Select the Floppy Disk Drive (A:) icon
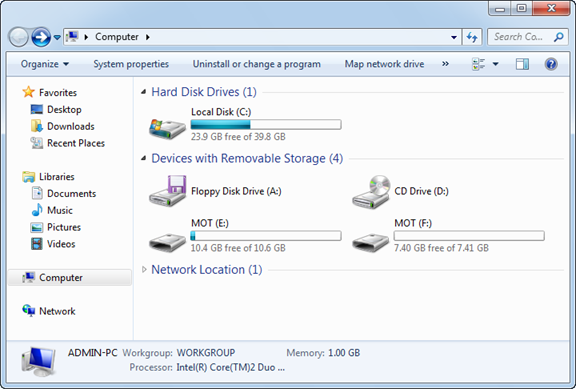This screenshot has width=576, height=389. tap(168, 191)
